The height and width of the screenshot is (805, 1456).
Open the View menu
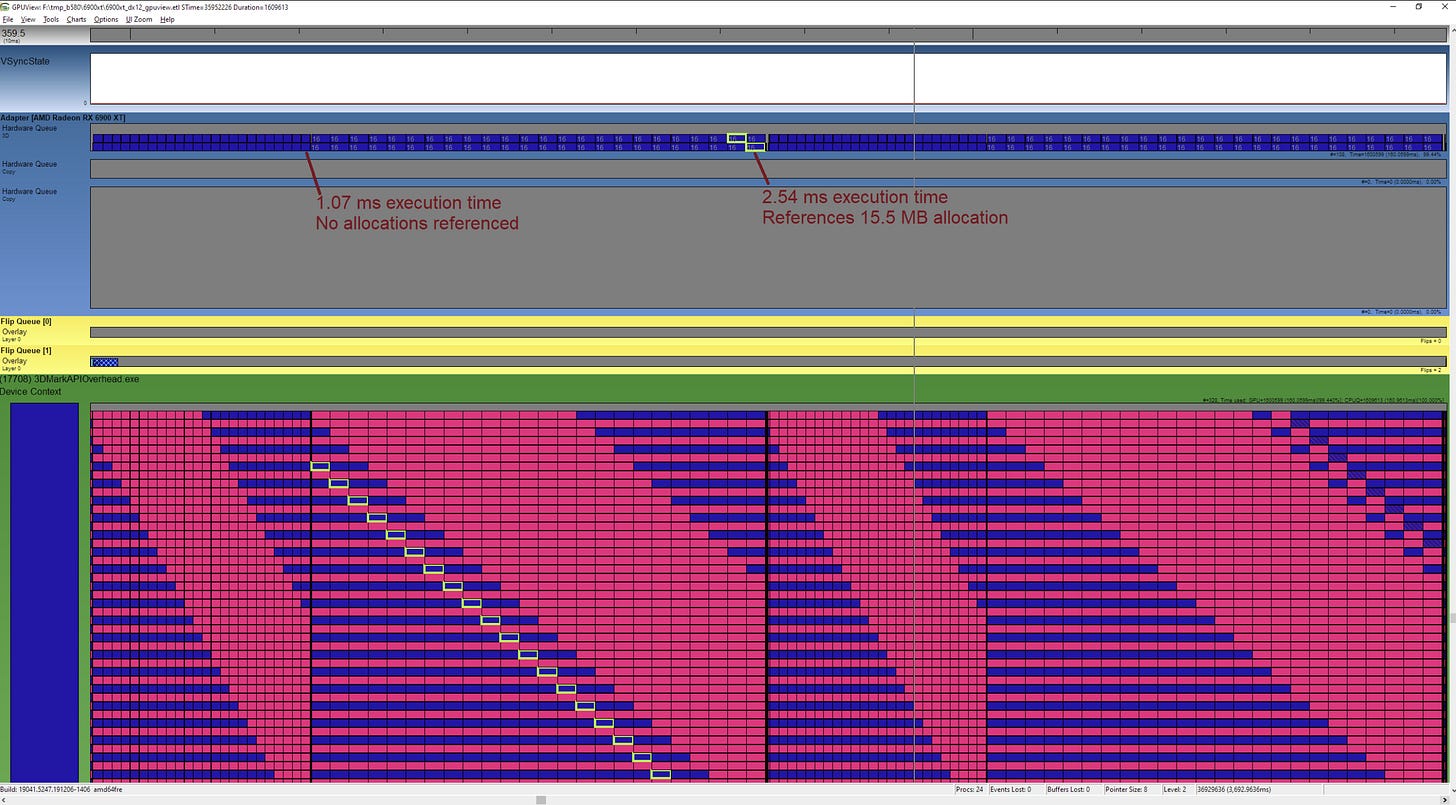[x=28, y=19]
